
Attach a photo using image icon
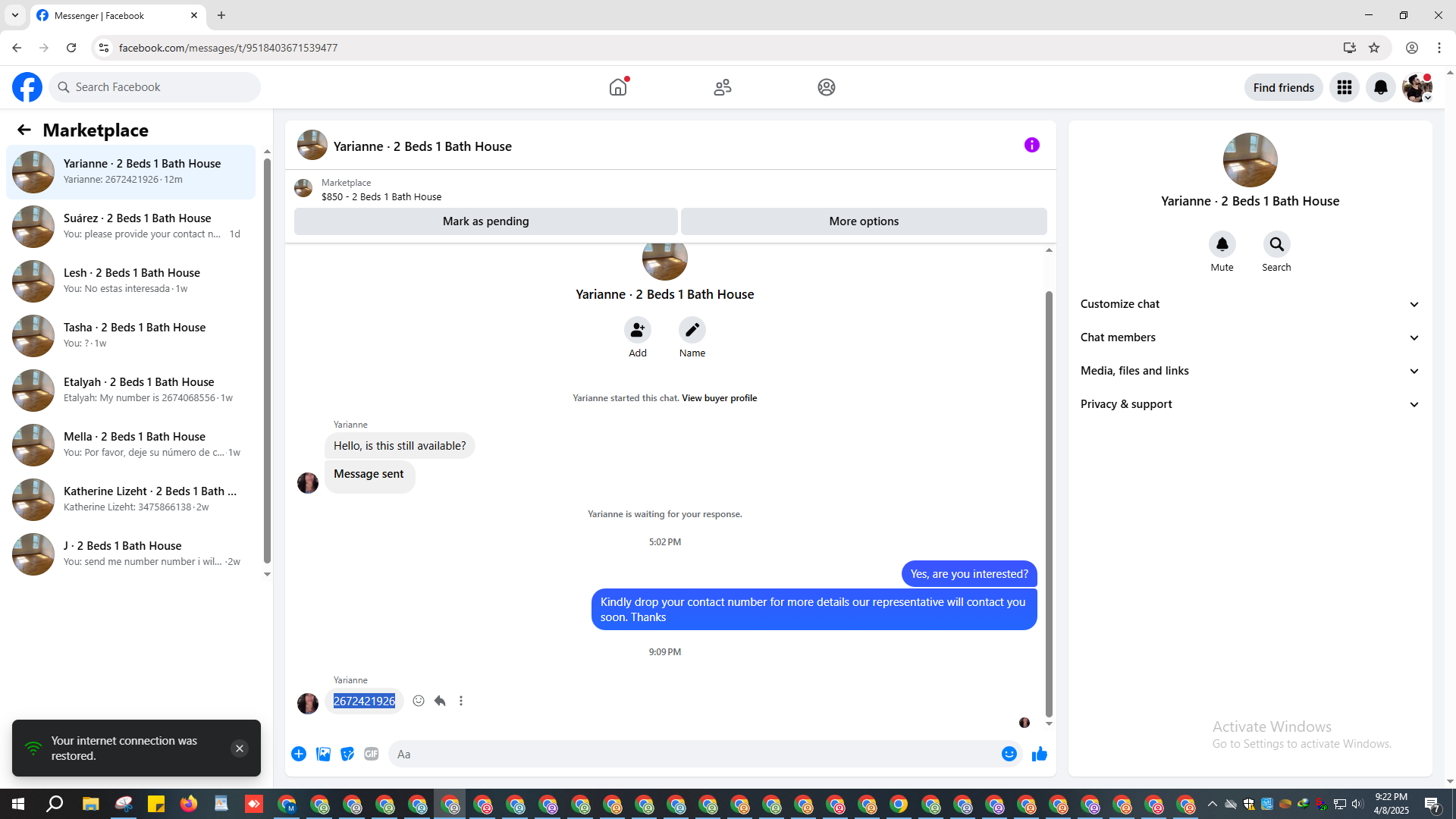[x=323, y=754]
